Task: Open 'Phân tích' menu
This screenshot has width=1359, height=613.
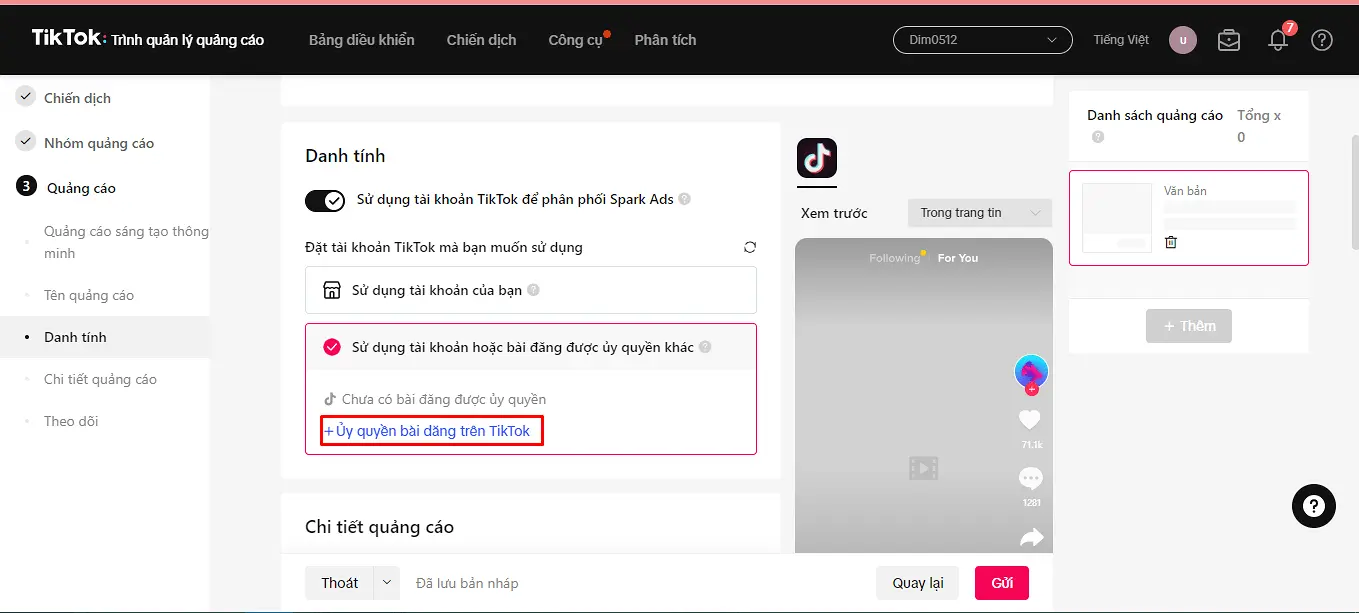Action: click(x=665, y=40)
